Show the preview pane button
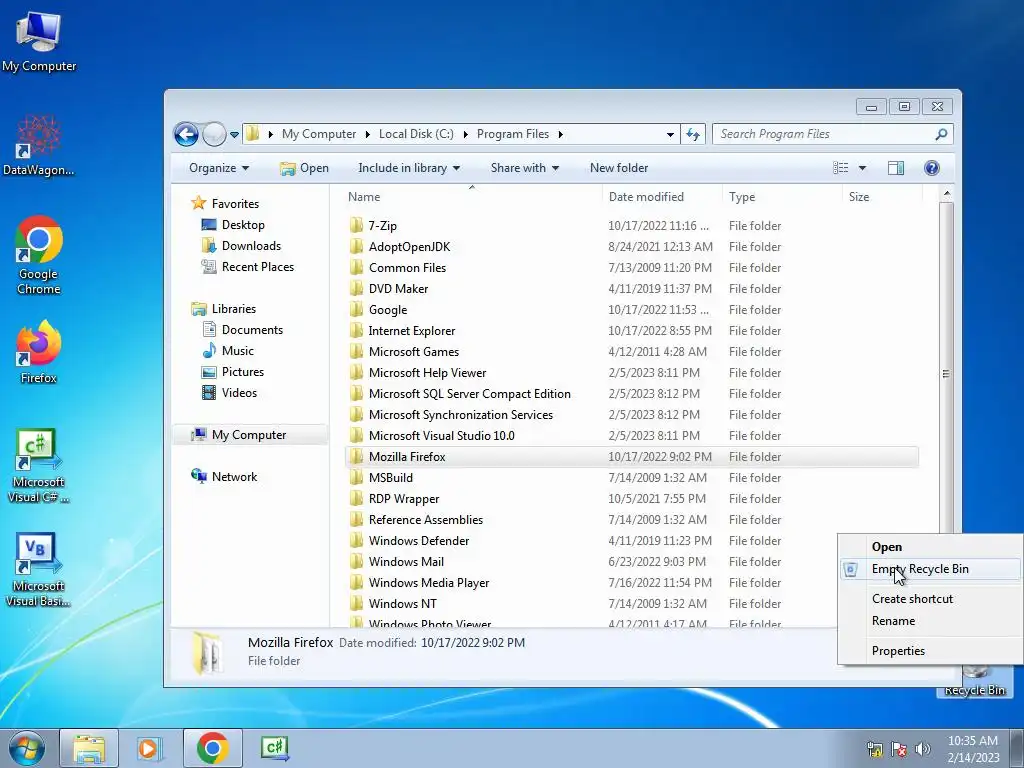The image size is (1024, 768). click(x=896, y=168)
